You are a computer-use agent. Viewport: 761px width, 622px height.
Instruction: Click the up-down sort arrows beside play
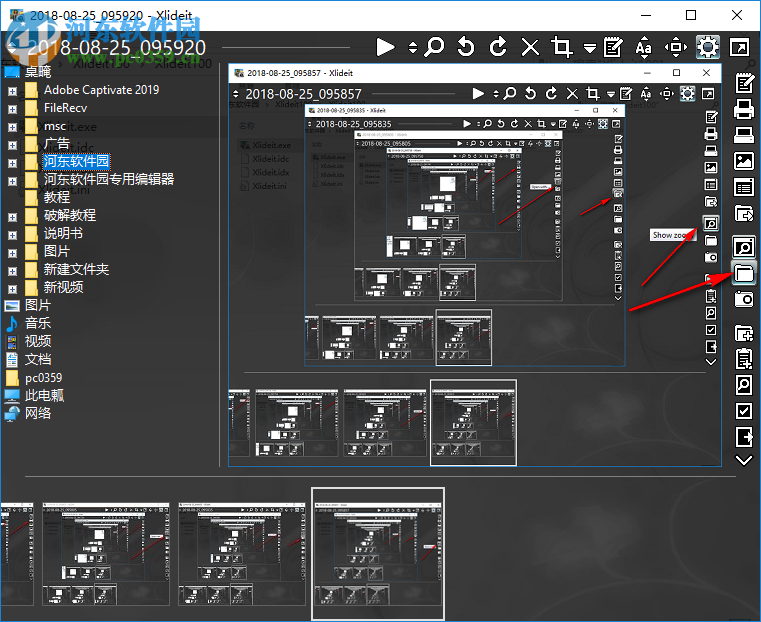(x=413, y=47)
